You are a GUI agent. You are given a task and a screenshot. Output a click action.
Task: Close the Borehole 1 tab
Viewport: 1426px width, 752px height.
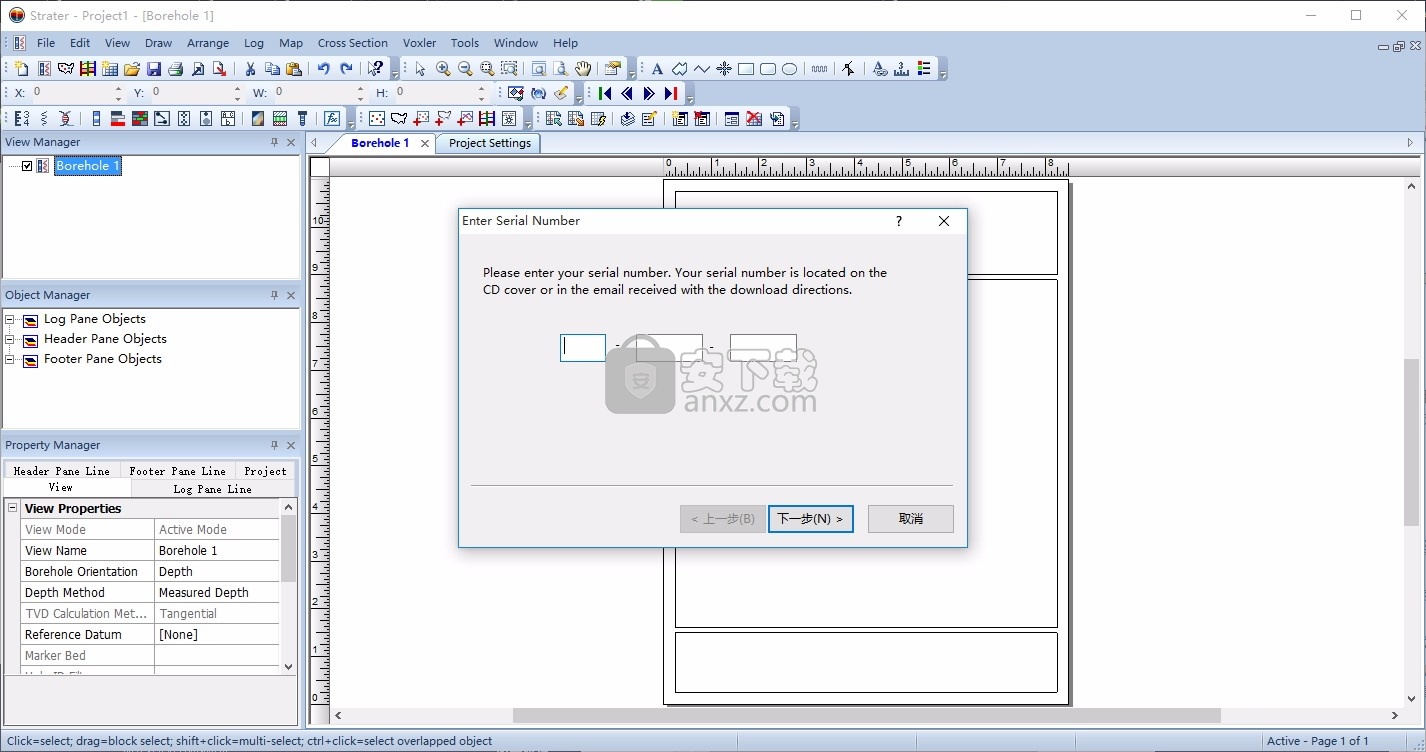click(425, 143)
